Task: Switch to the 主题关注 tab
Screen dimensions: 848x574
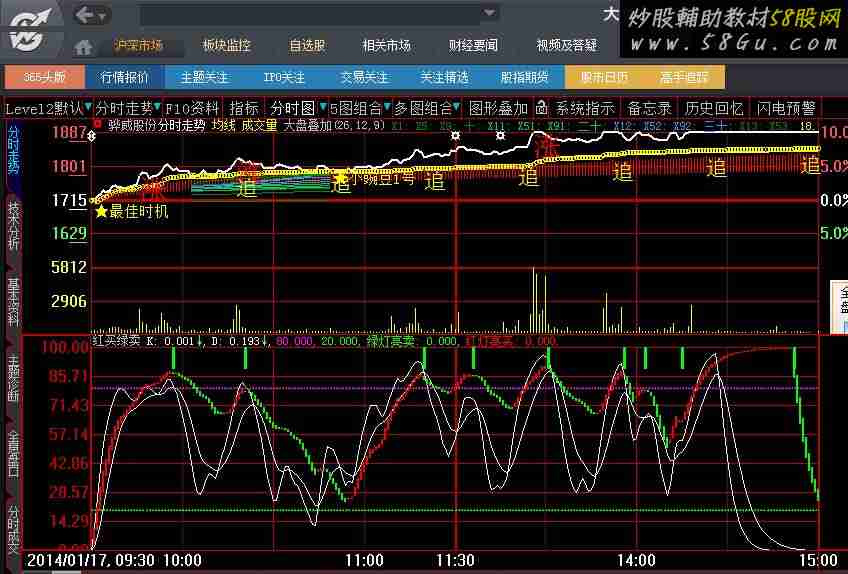Action: coord(204,77)
